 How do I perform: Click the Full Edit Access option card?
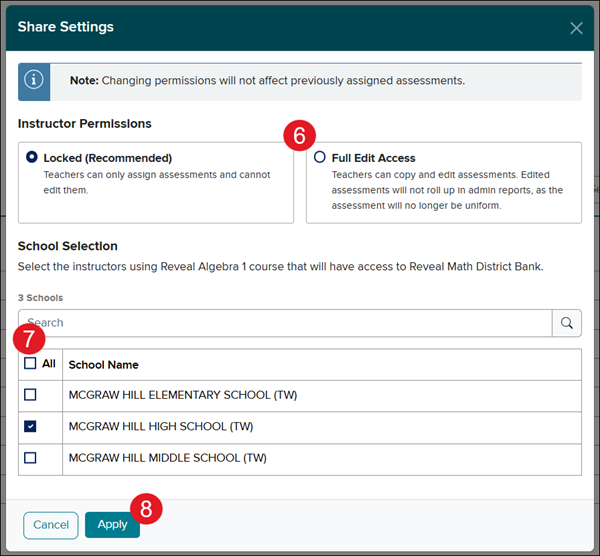point(444,183)
